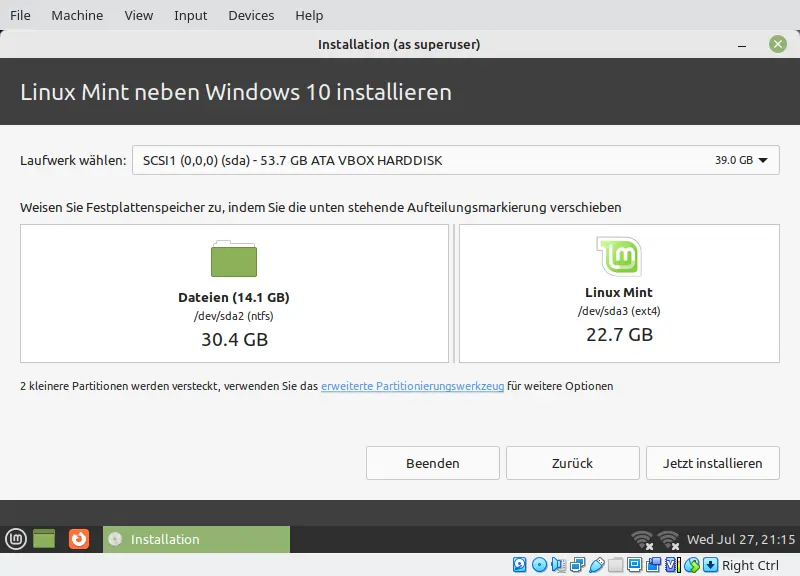
Task: Click the /dev/sda3 (ext4) label
Action: pos(619,311)
